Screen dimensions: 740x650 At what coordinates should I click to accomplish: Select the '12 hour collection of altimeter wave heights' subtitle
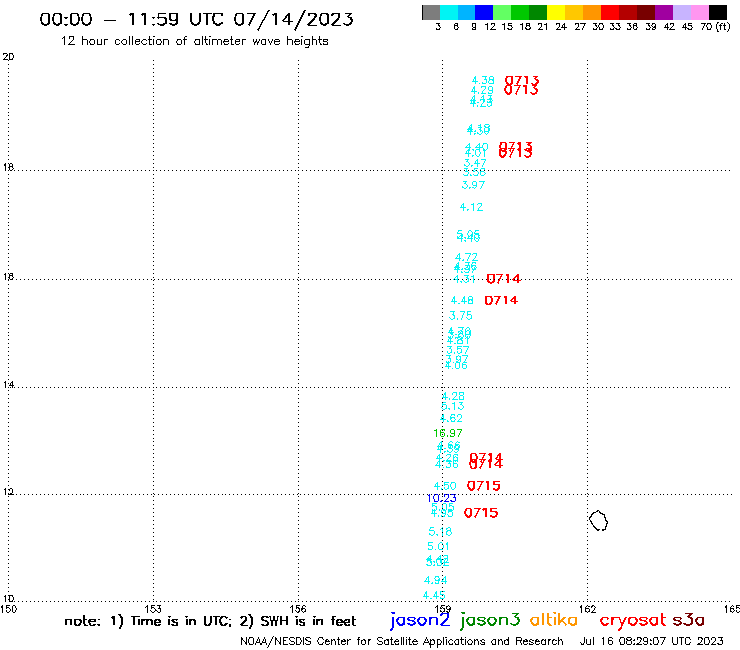click(194, 41)
